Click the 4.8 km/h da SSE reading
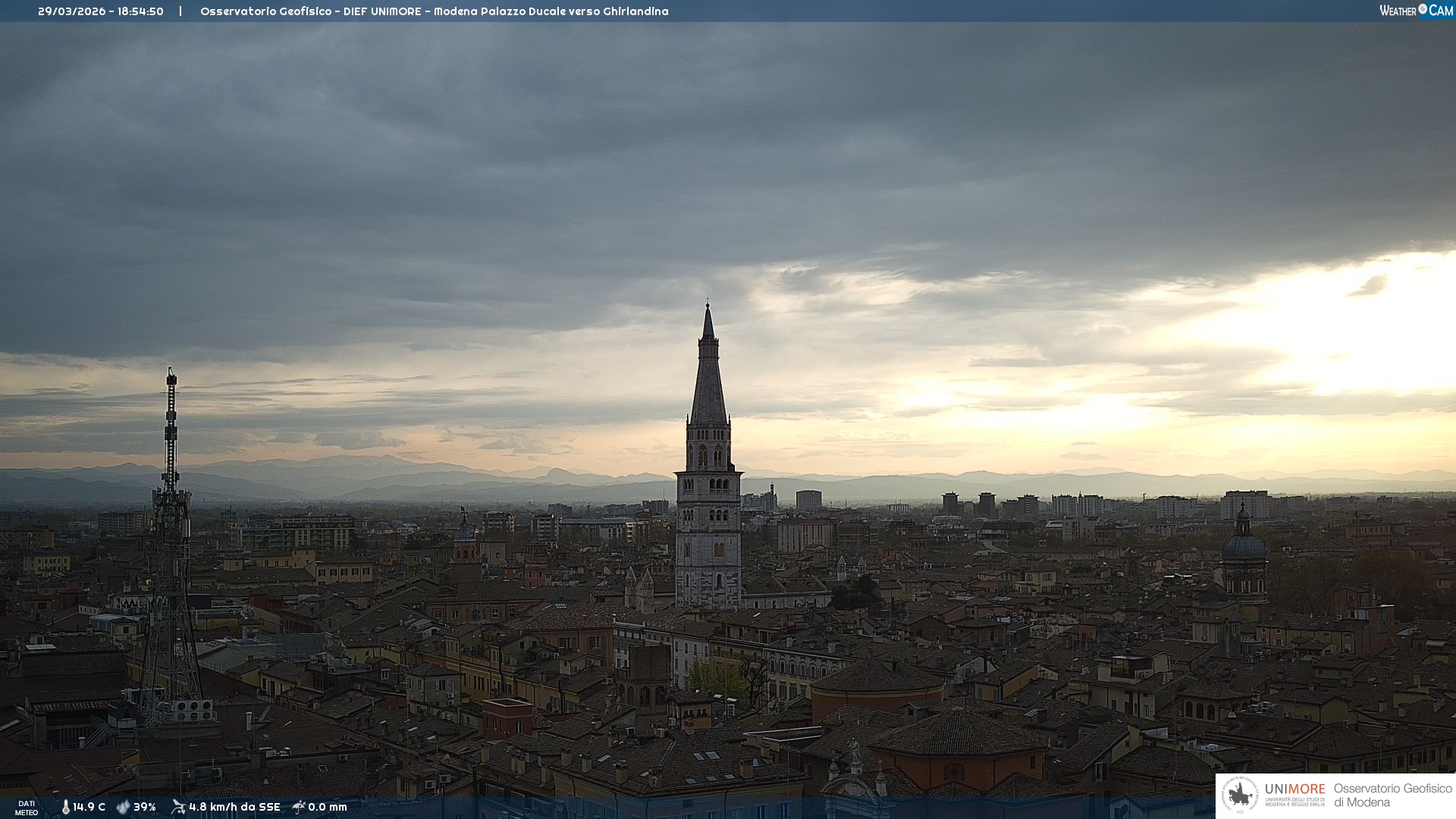 pyautogui.click(x=234, y=807)
